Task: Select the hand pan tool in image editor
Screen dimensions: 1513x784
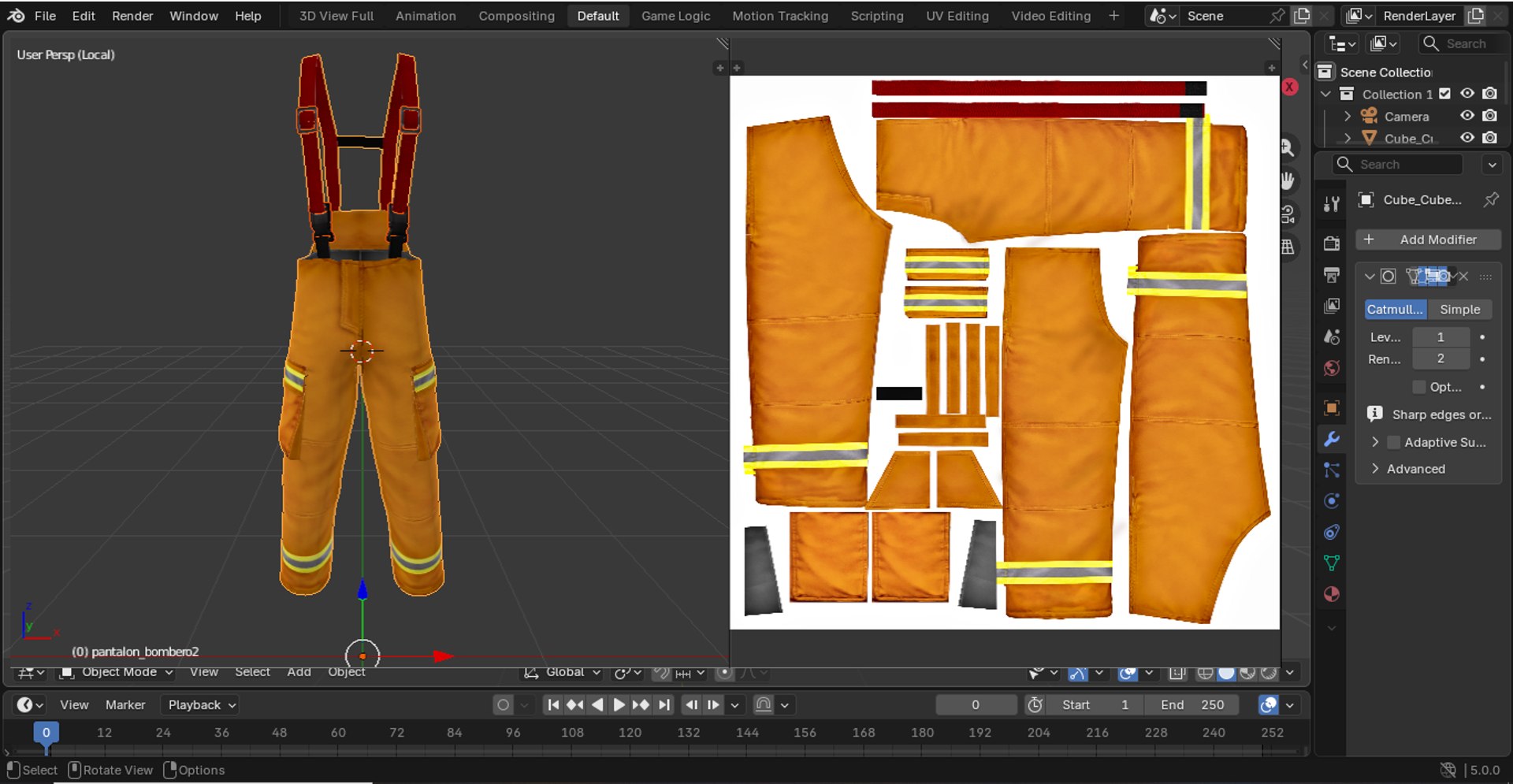Action: click(x=1288, y=180)
